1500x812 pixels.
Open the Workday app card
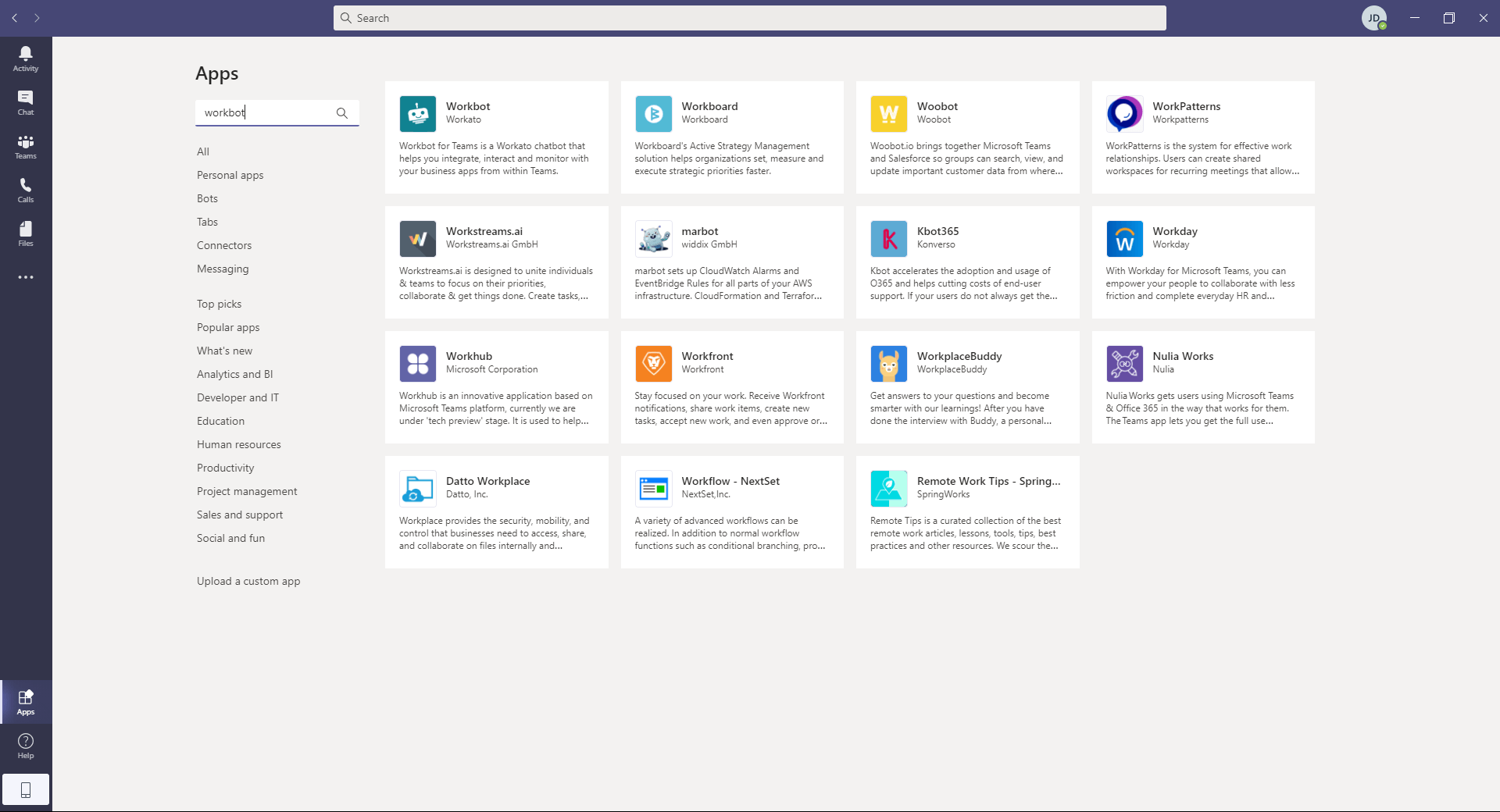coord(1203,262)
